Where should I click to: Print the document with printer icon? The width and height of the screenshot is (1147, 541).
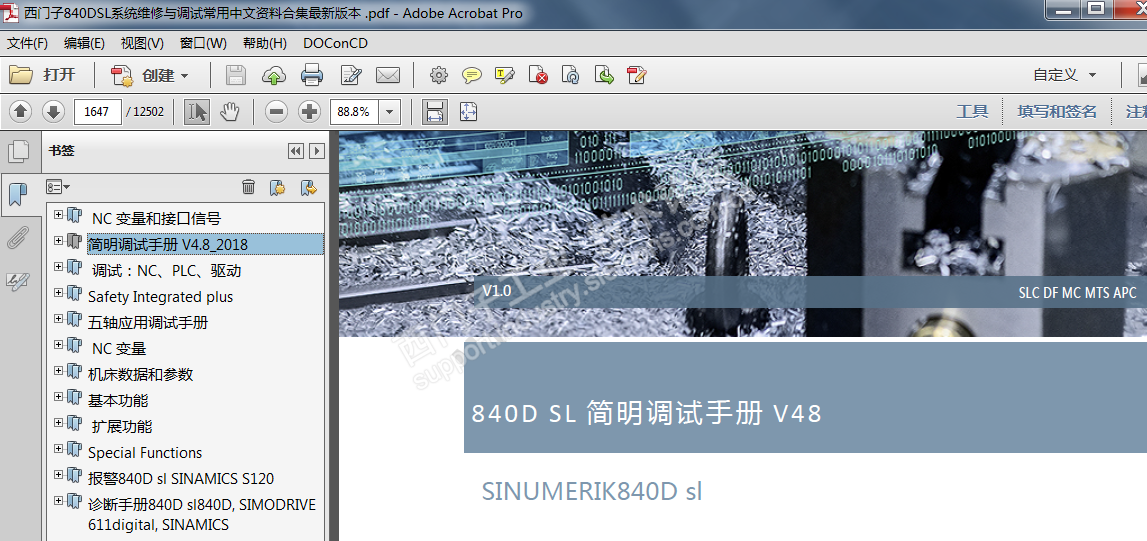coord(312,75)
